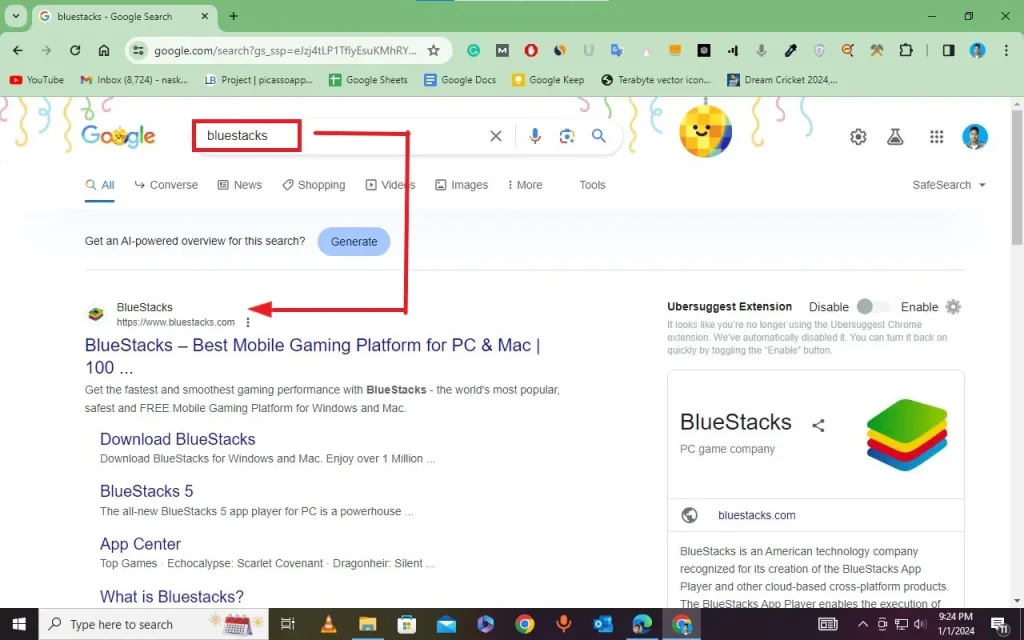
Task: Open the Ubersuggest U extension icon
Action: click(x=588, y=50)
